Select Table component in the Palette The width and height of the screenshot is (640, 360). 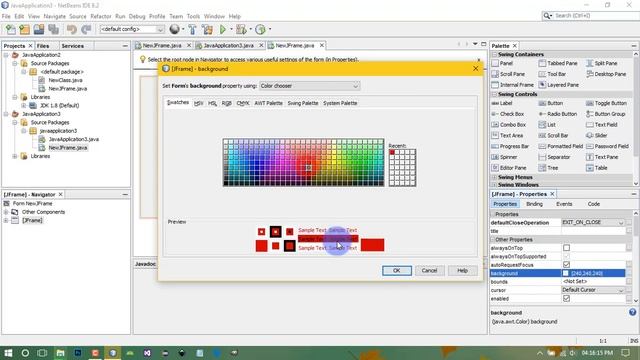pyautogui.click(x=597, y=168)
